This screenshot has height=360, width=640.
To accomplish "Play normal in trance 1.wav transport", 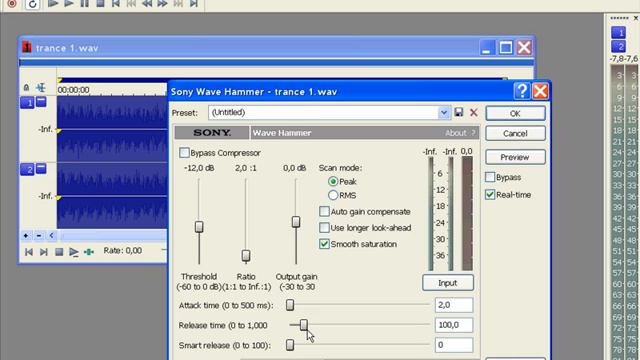I will pos(73,252).
